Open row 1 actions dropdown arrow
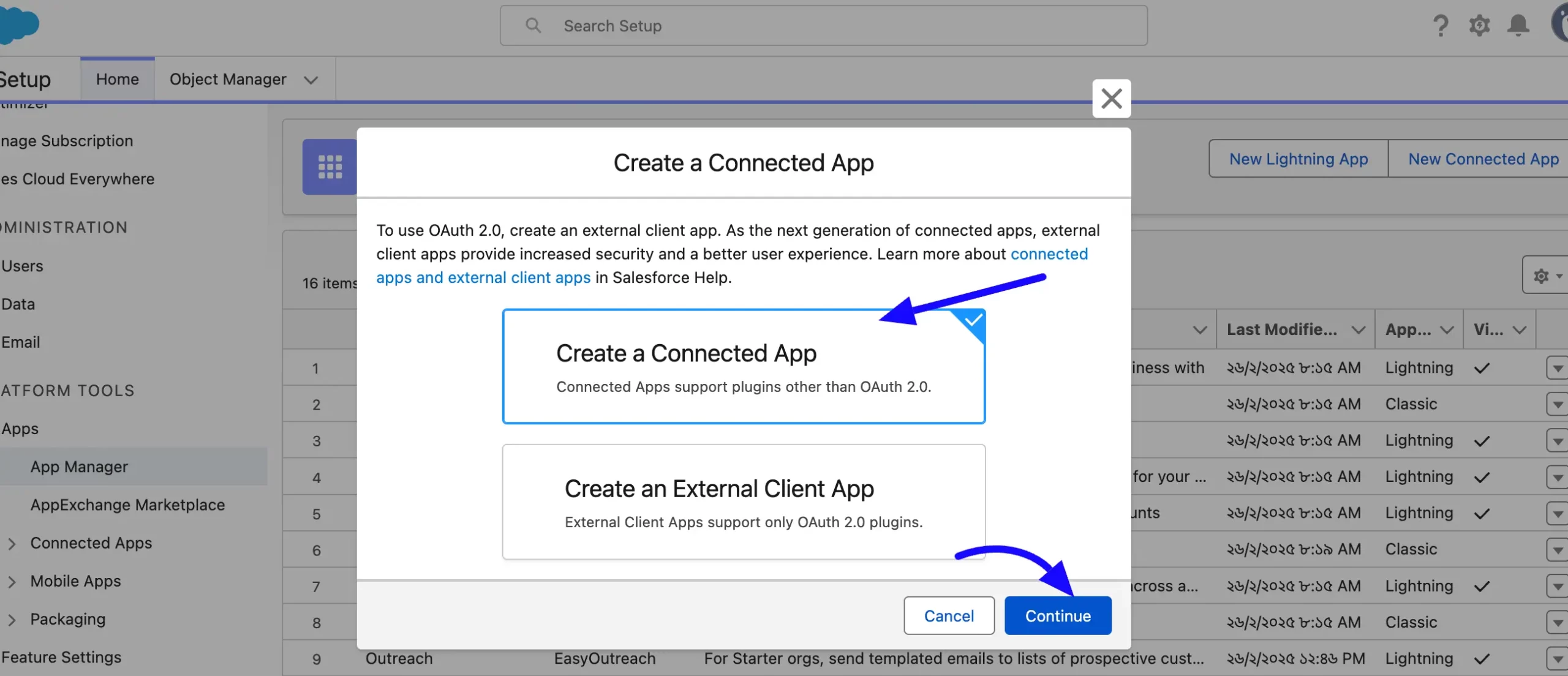The image size is (1568, 676). (1556, 369)
